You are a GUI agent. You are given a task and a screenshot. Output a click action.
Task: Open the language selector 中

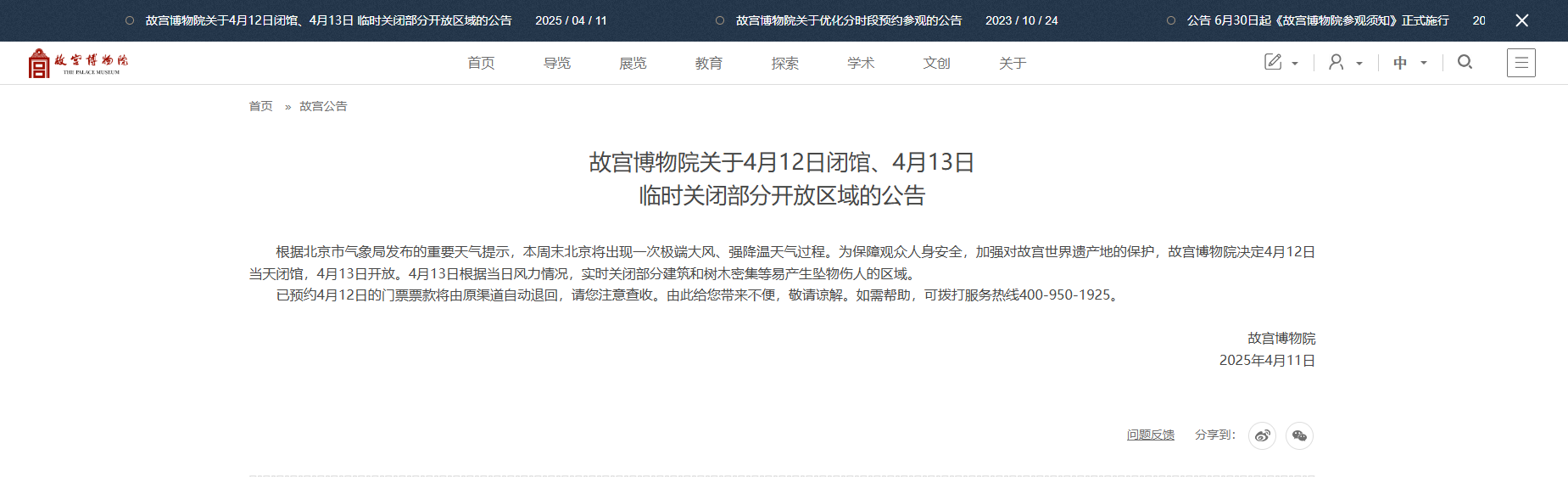(1400, 63)
